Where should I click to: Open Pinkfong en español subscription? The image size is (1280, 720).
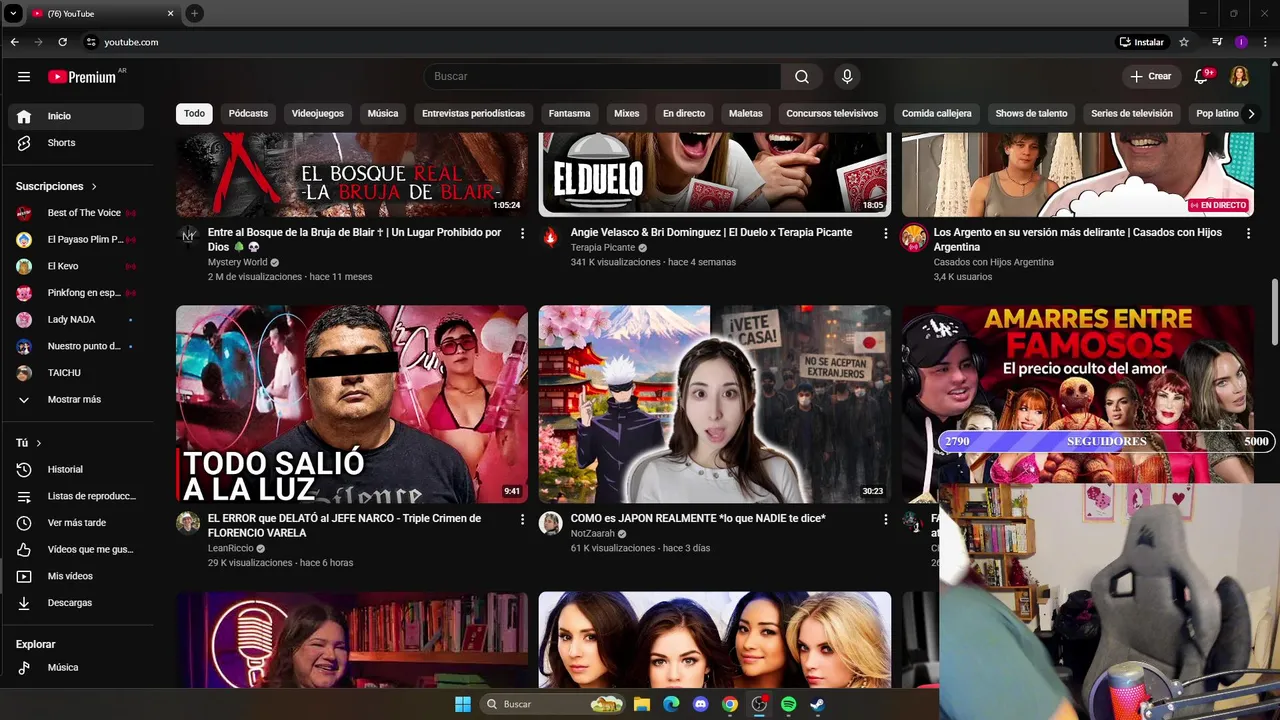76,293
